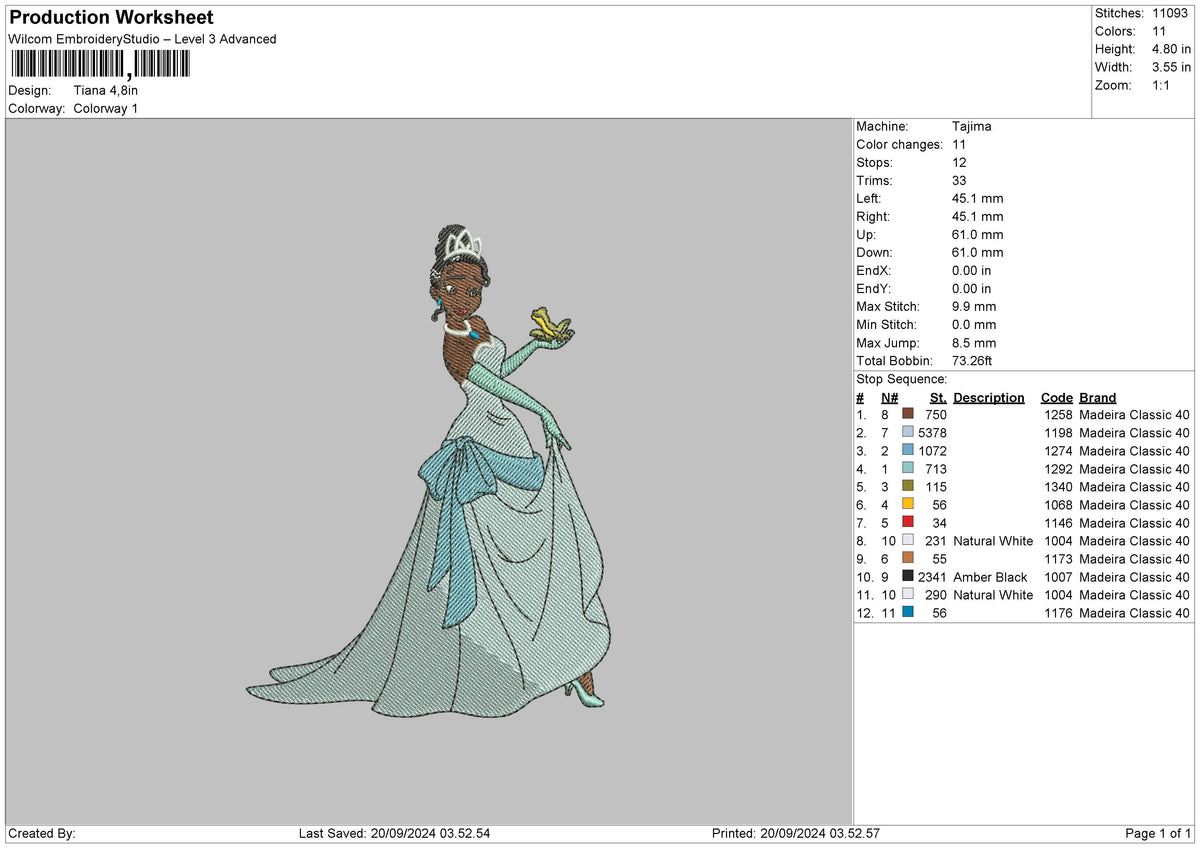
Task: Click 'Wilcom EmbroideryStudio – Level 3 Advanced' text
Action: point(142,39)
